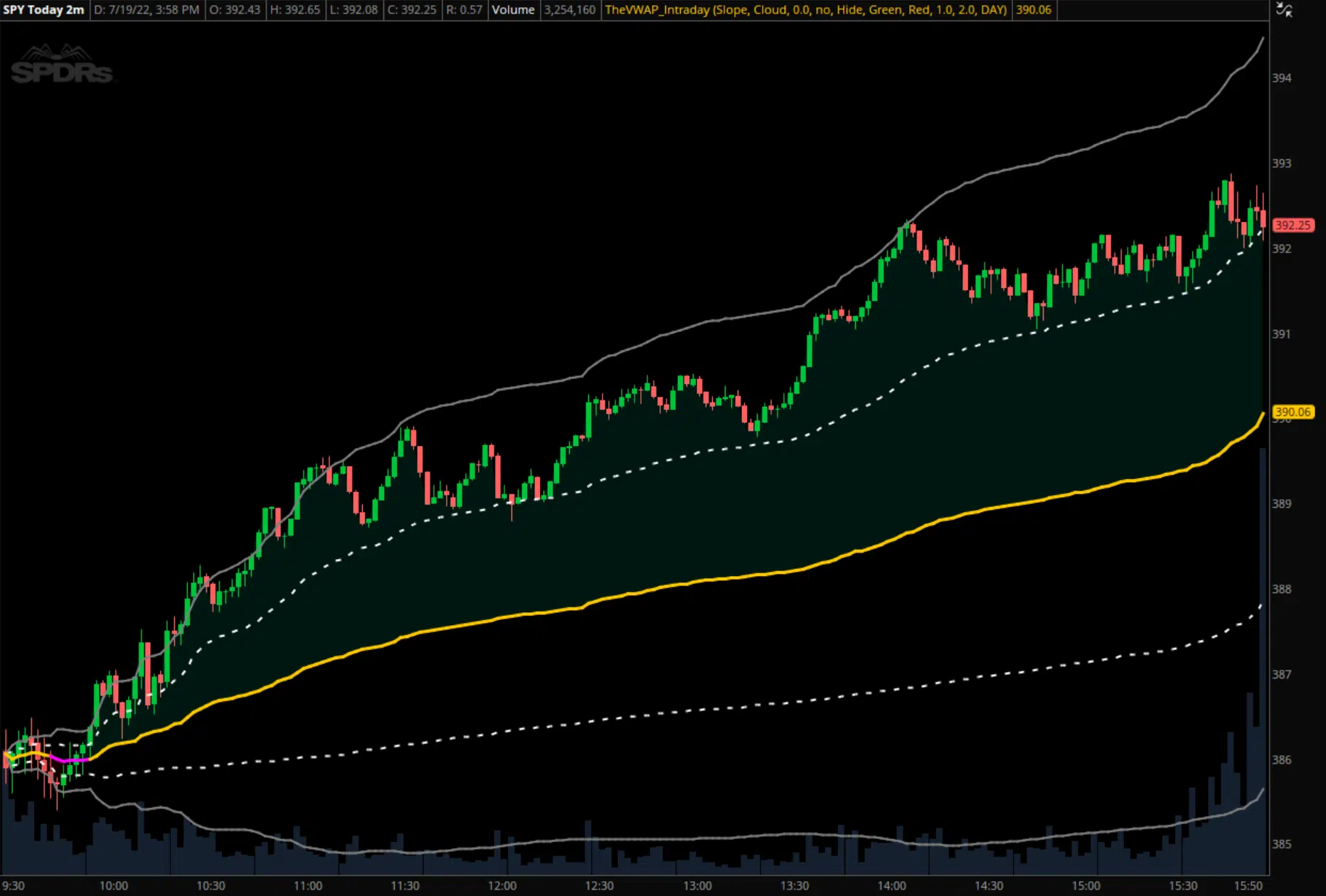Click the 15:50 time axis label
This screenshot has width=1326, height=896.
tap(1248, 885)
